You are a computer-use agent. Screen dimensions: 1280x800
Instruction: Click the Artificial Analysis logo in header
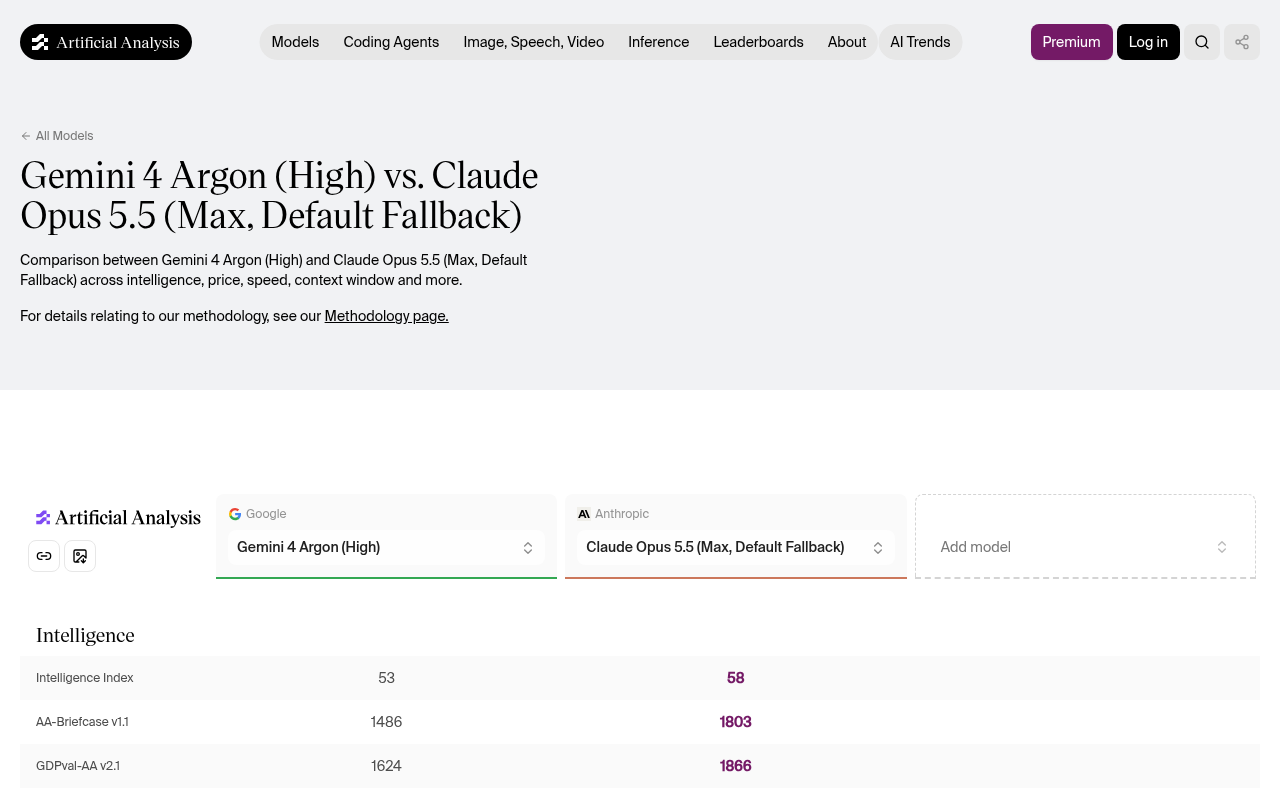point(106,42)
